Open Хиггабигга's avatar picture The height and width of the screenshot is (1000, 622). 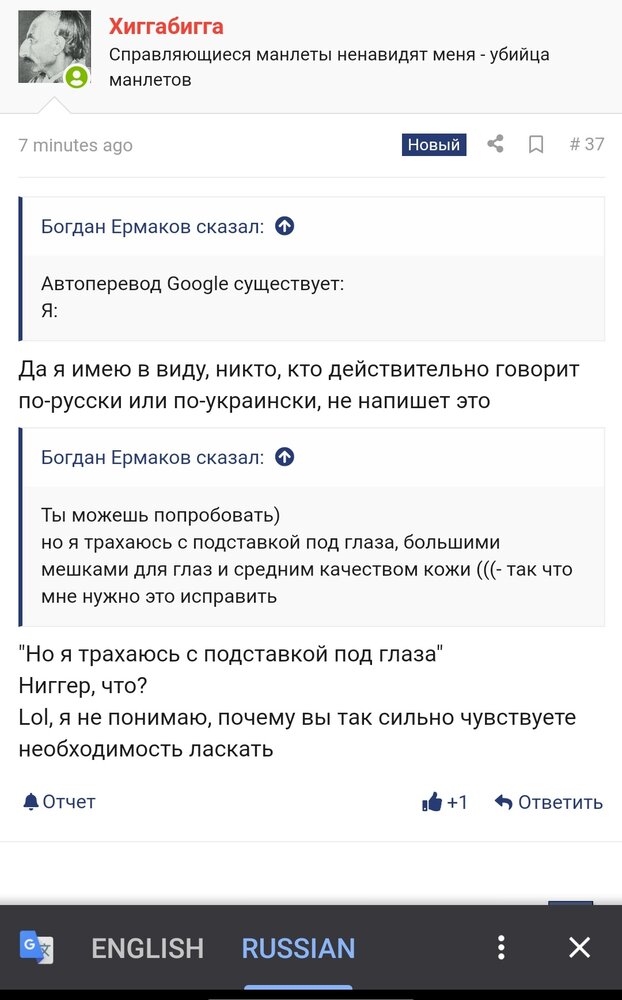click(x=54, y=47)
